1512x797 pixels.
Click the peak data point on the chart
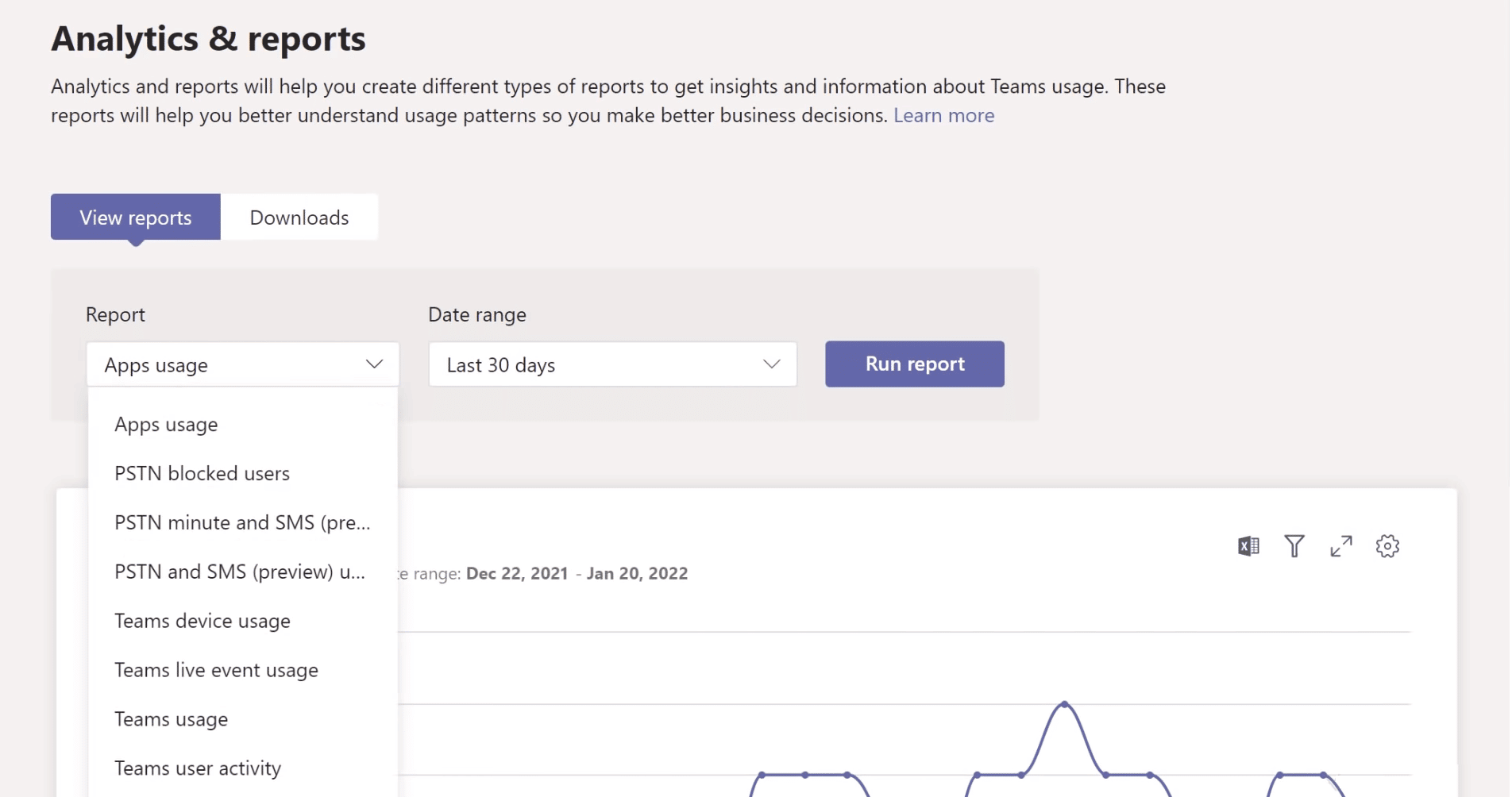(x=1064, y=703)
